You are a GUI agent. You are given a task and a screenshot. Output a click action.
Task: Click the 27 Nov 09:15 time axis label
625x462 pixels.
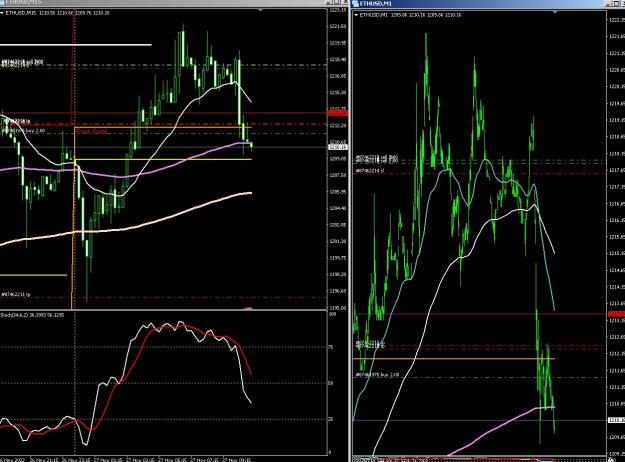click(x=236, y=460)
